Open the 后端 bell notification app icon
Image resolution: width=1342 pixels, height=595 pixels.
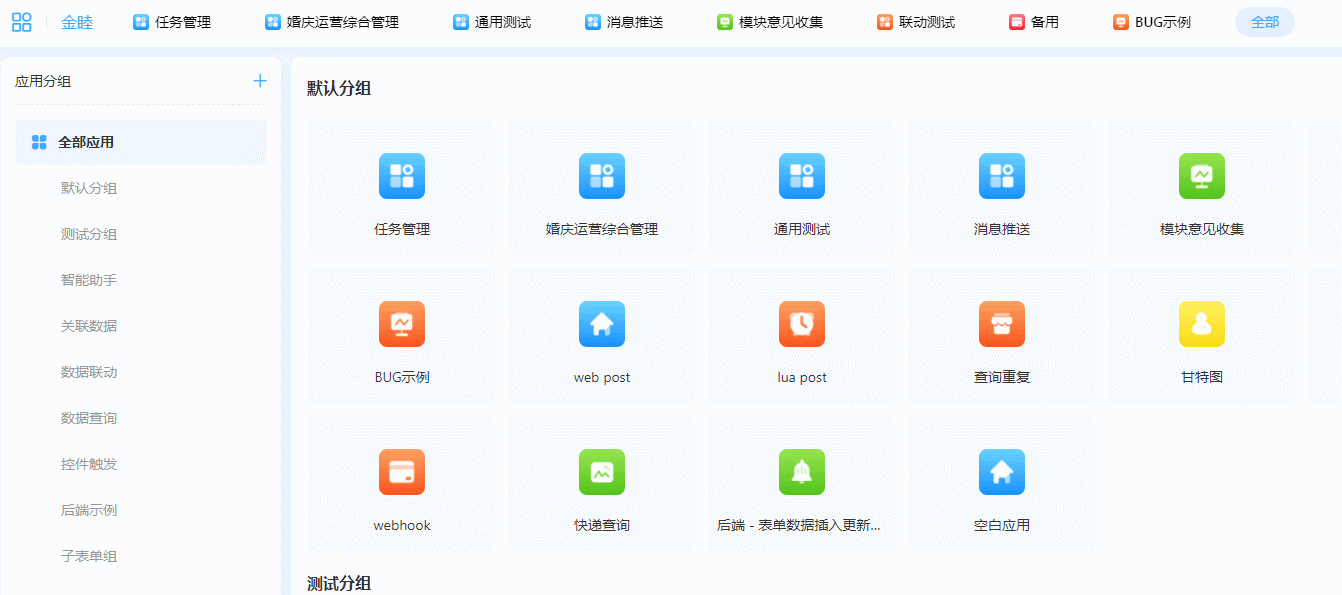(x=802, y=472)
